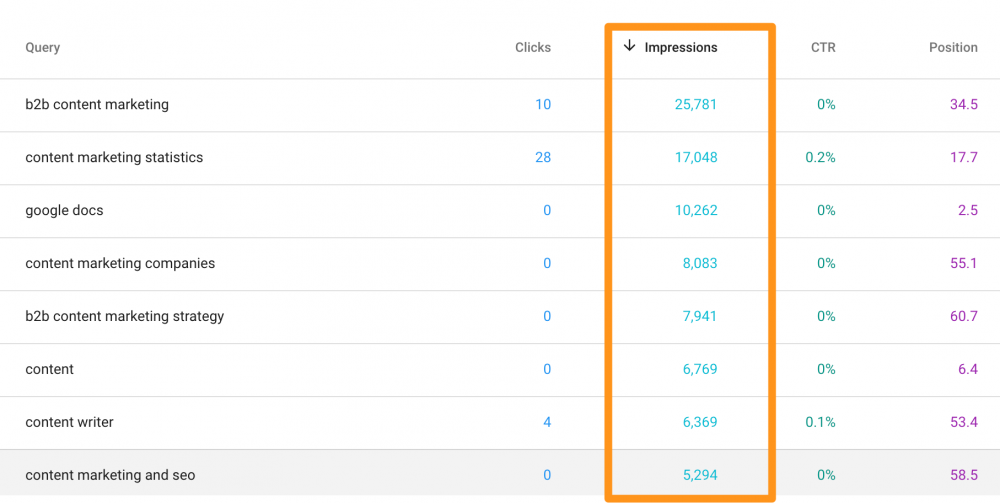The height and width of the screenshot is (503, 1000).
Task: Select the "content writer" query row
Action: [x=70, y=422]
